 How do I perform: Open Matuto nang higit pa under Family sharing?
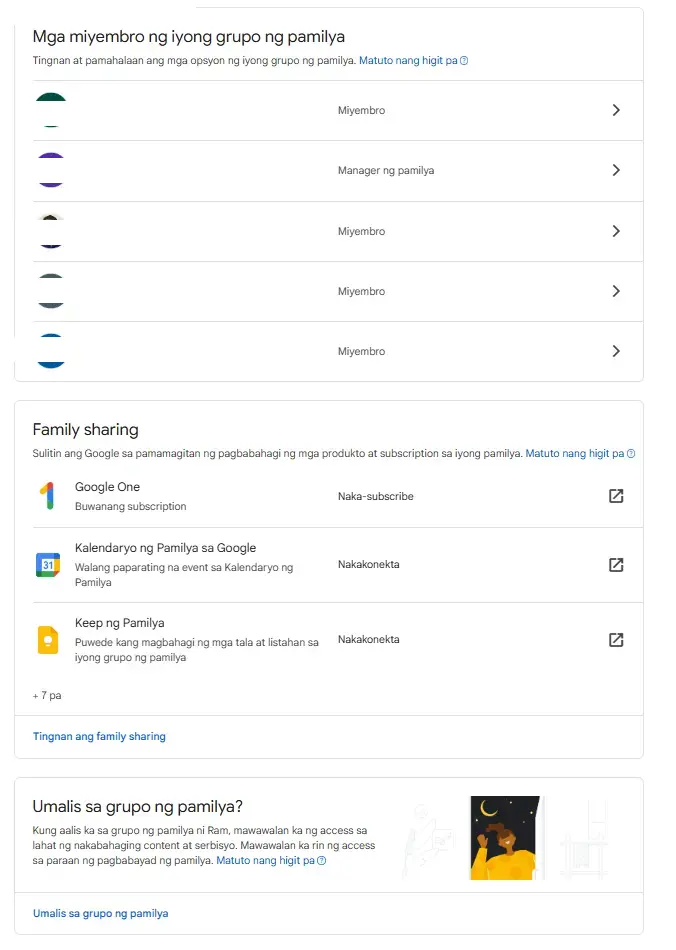click(574, 453)
